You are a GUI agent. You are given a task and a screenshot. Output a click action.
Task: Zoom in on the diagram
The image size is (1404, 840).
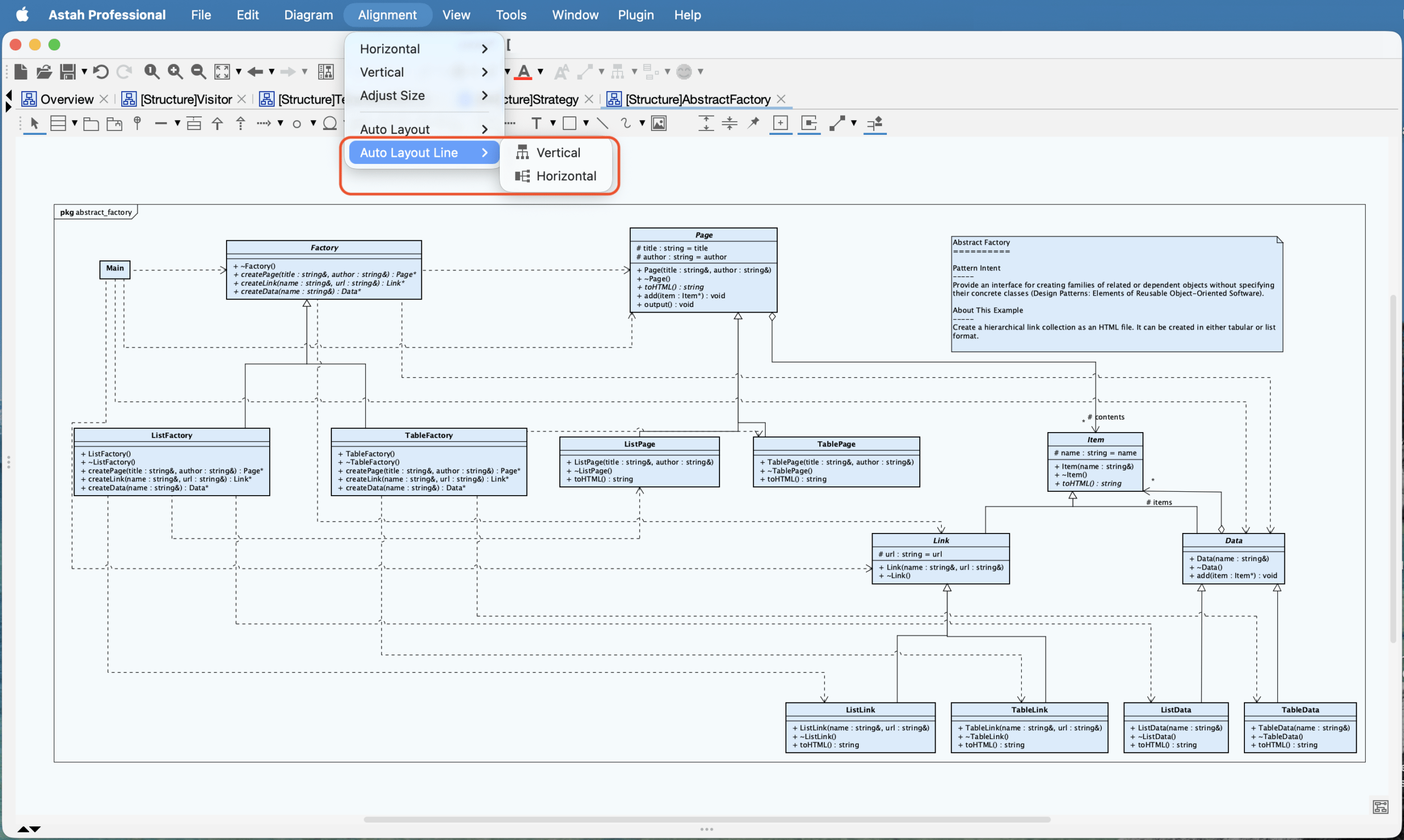point(175,71)
